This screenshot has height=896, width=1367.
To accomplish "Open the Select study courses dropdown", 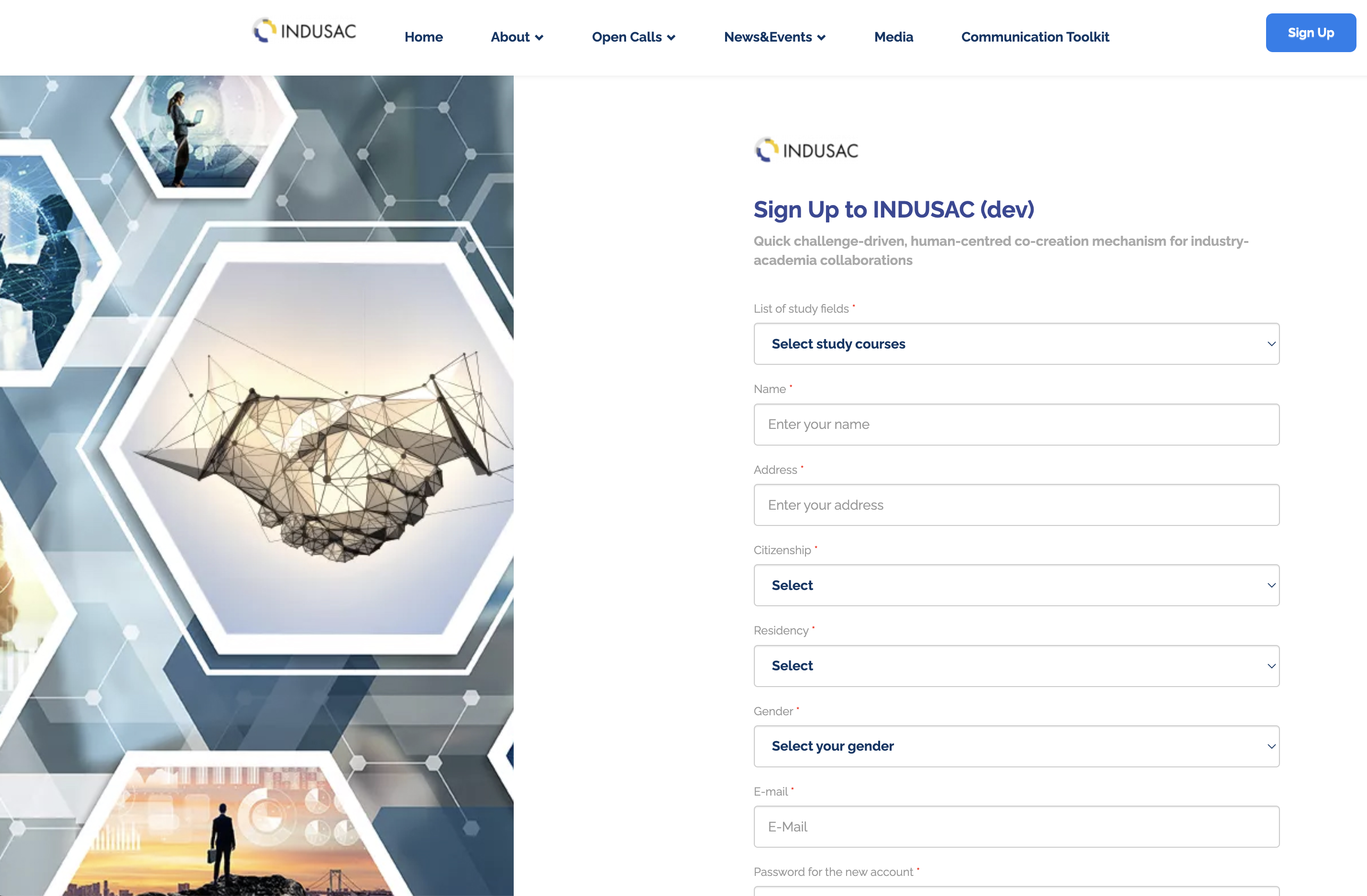I will (1015, 344).
